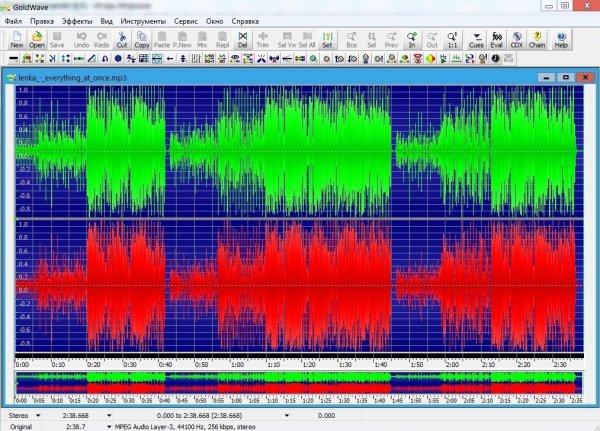
Task: Open the Cues toolbar button
Action: [x=476, y=39]
